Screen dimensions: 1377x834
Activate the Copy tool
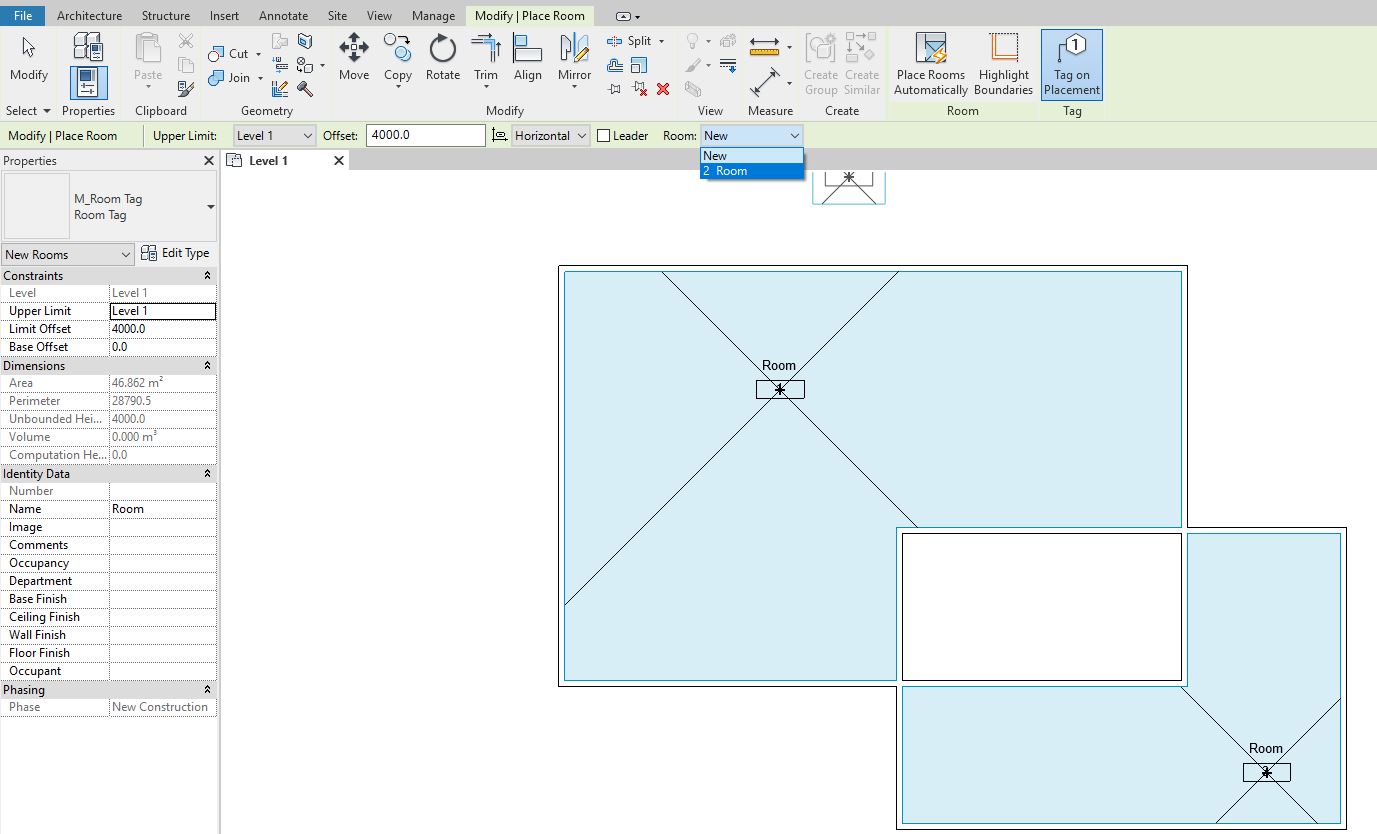point(398,58)
